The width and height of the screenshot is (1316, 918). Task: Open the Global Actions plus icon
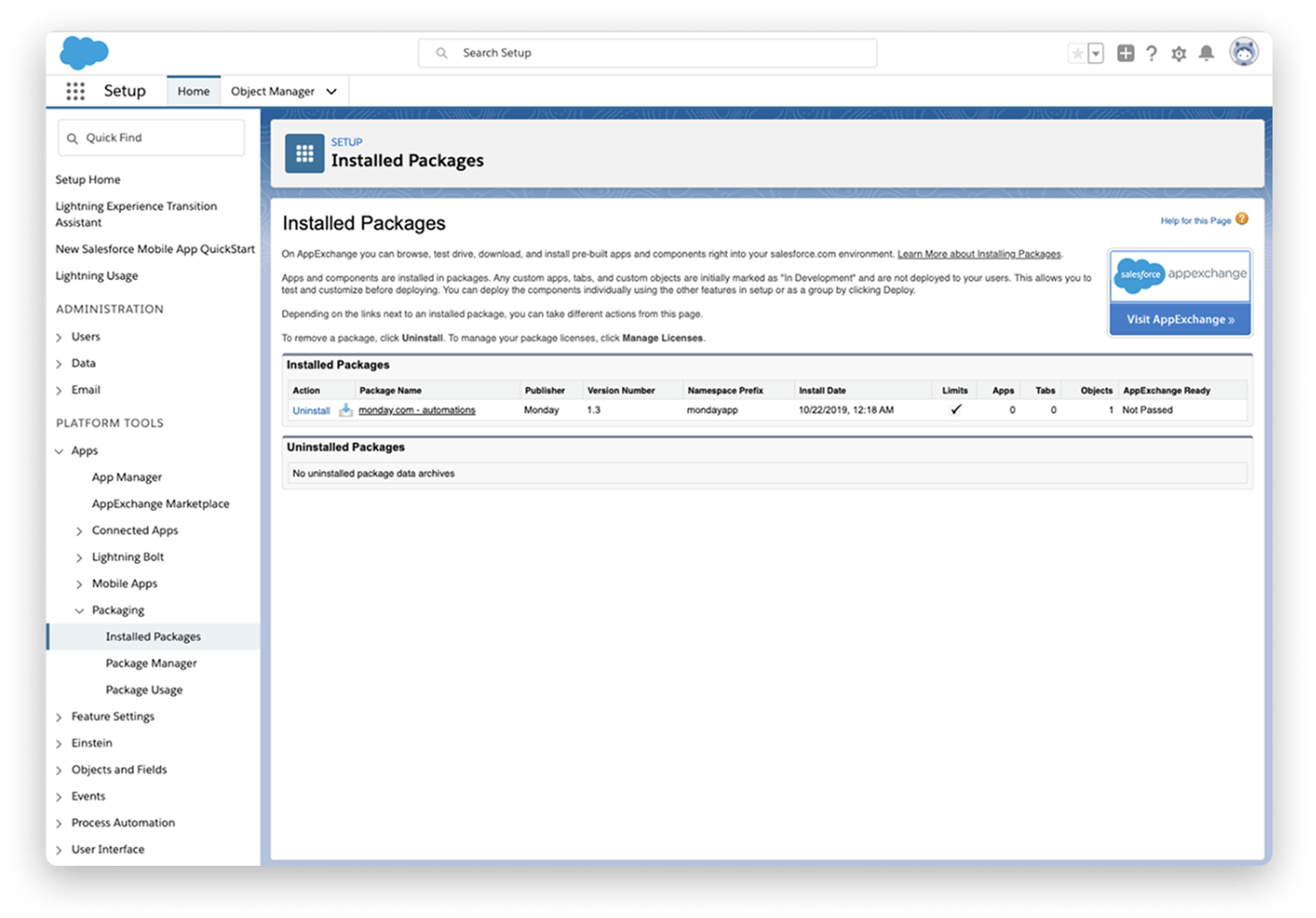(1126, 53)
